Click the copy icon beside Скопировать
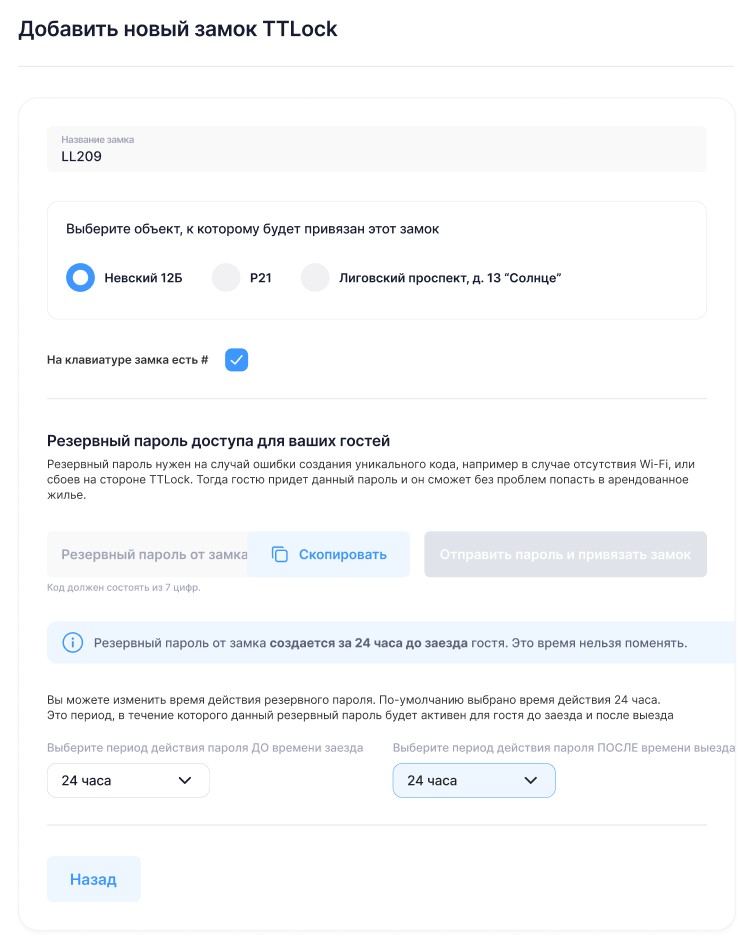The image size is (750, 945). point(280,555)
